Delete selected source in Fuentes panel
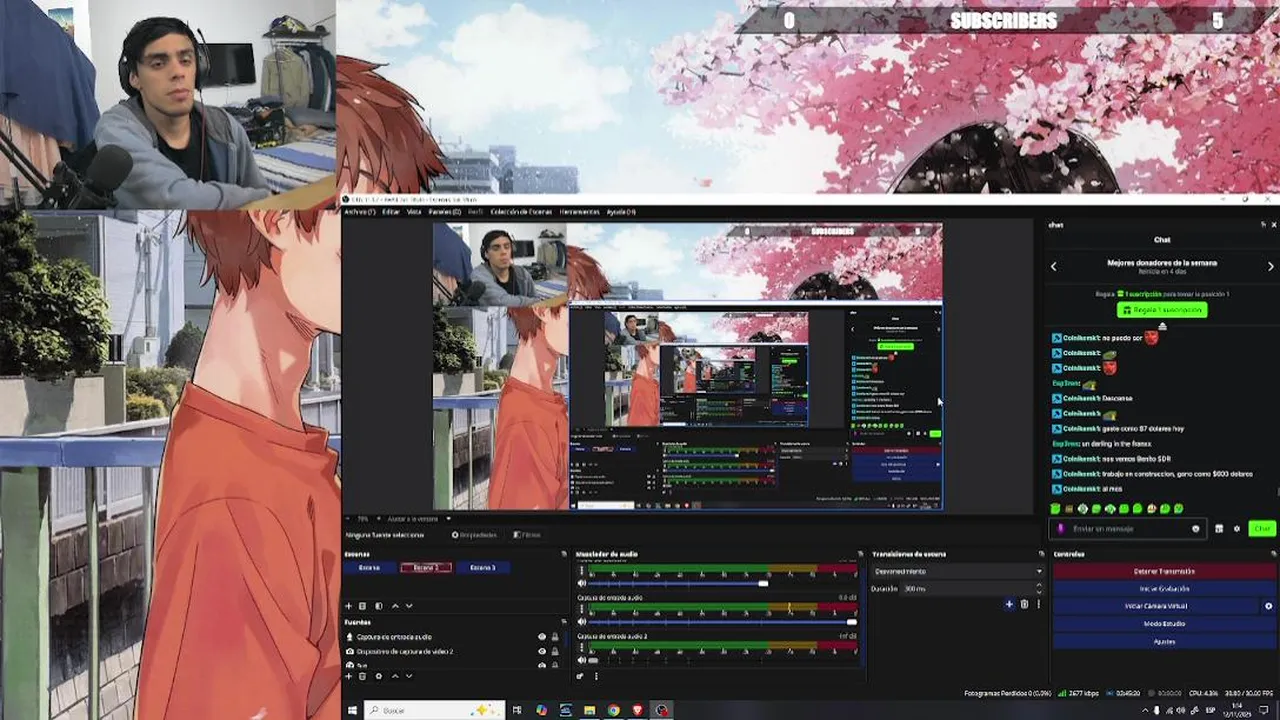Screen dimensions: 1280x720 pos(362,676)
